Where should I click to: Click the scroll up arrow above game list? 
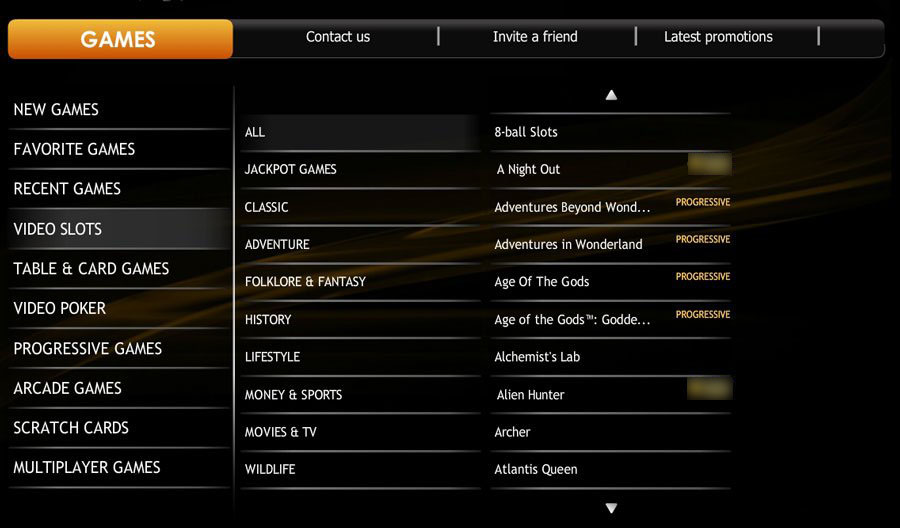611,96
